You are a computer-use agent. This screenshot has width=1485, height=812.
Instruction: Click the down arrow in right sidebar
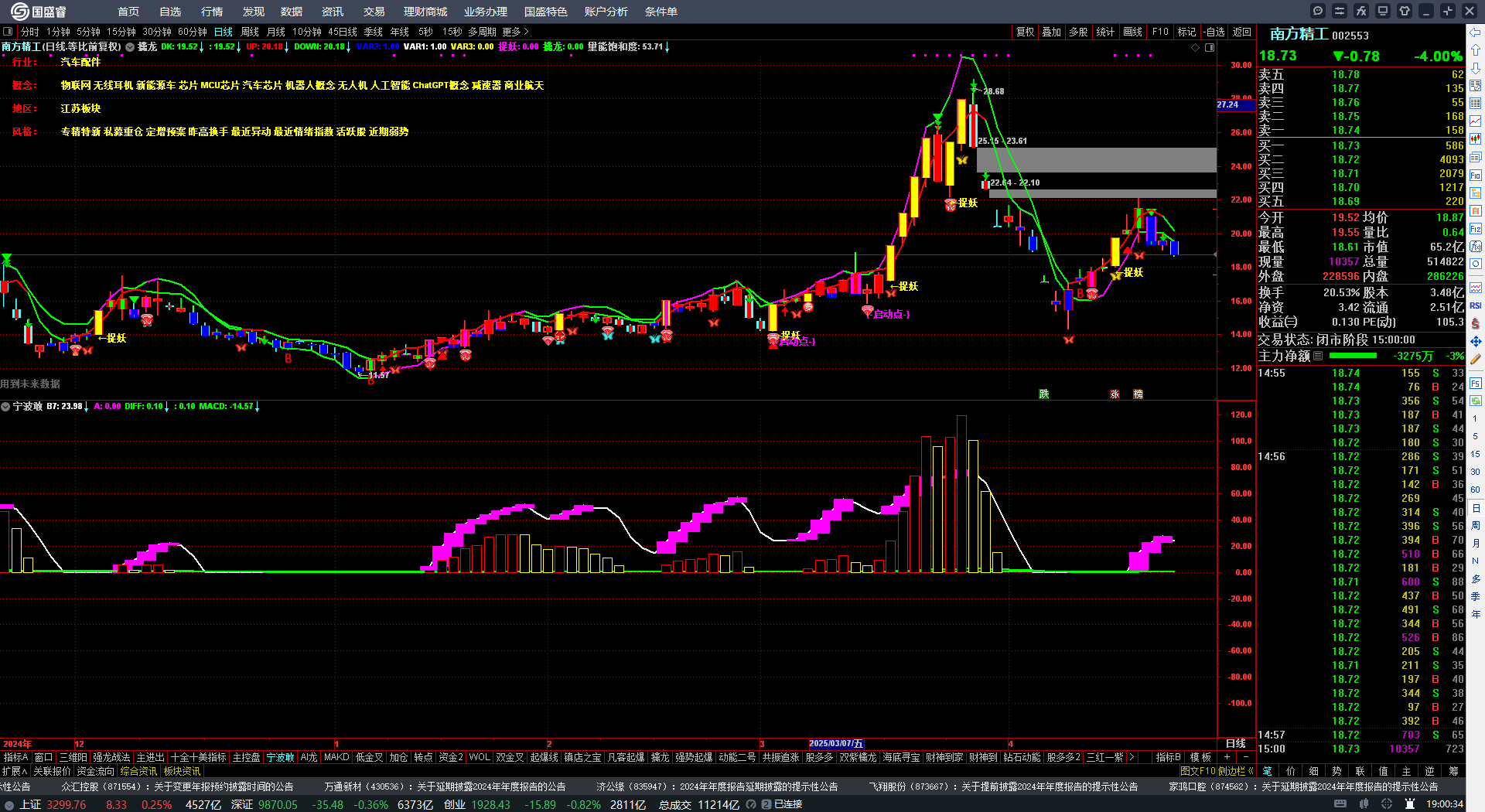[x=1476, y=68]
